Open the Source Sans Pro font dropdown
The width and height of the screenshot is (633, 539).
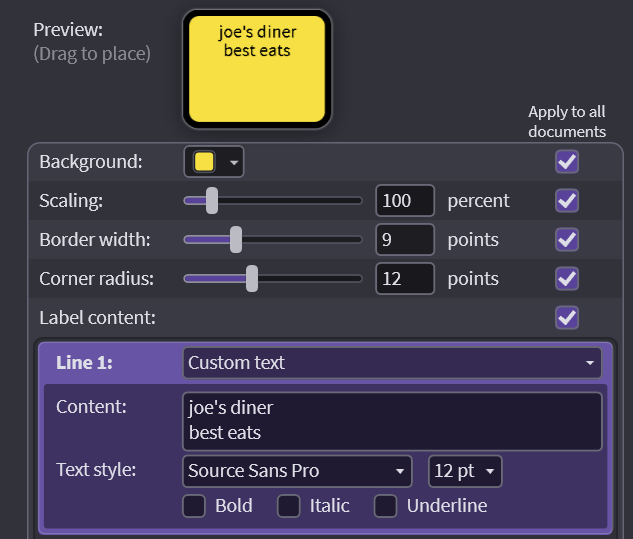tap(298, 471)
